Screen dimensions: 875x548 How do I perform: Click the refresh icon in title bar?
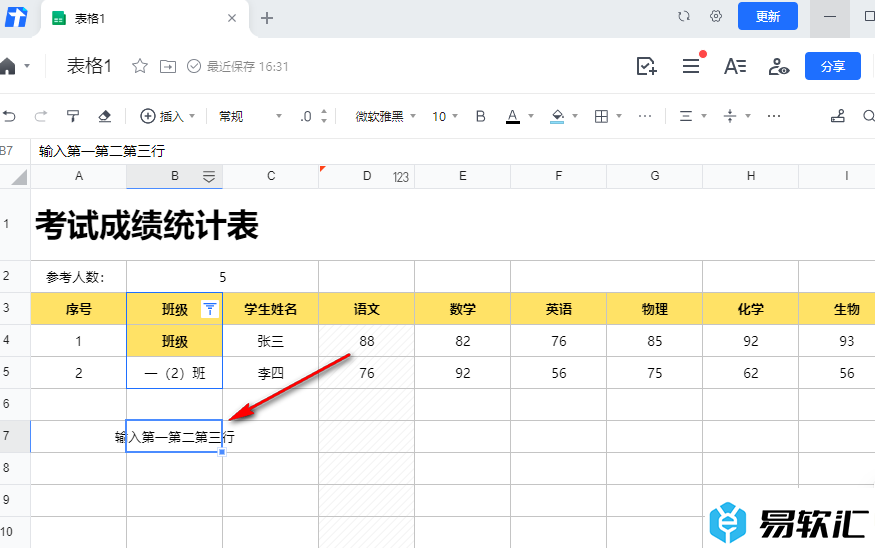(x=684, y=17)
